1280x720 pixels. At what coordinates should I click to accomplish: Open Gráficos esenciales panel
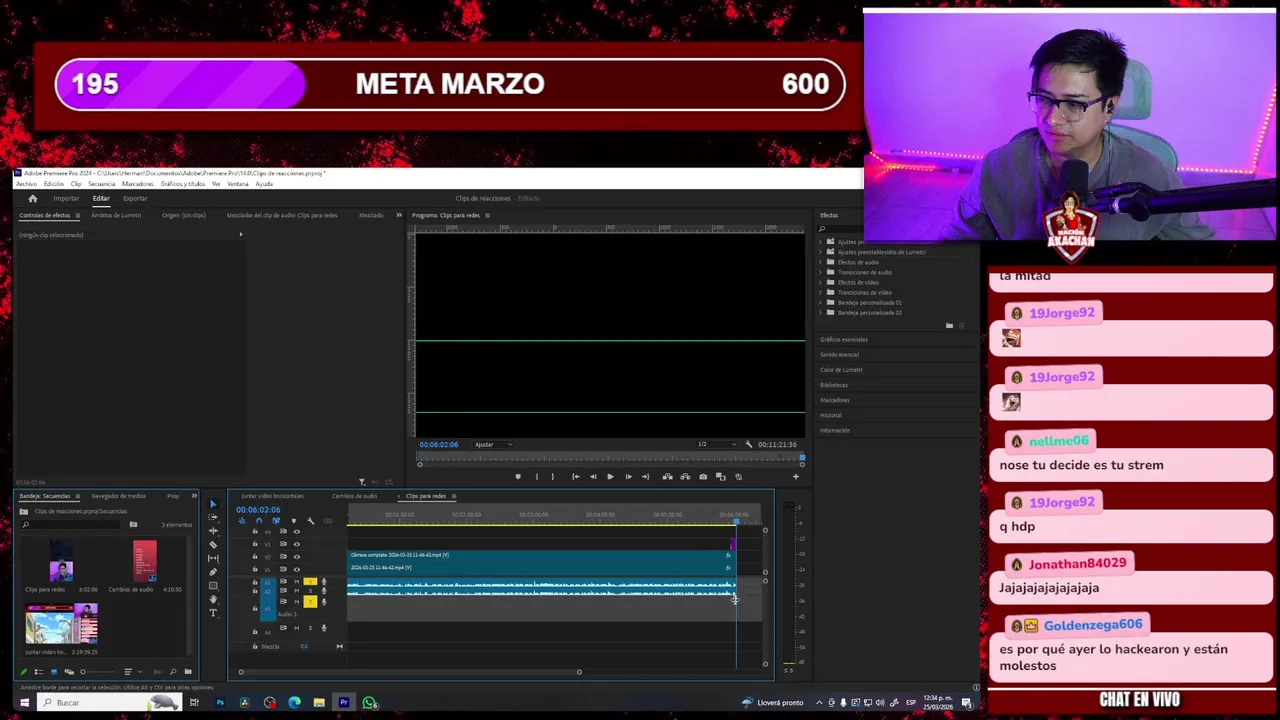(844, 340)
